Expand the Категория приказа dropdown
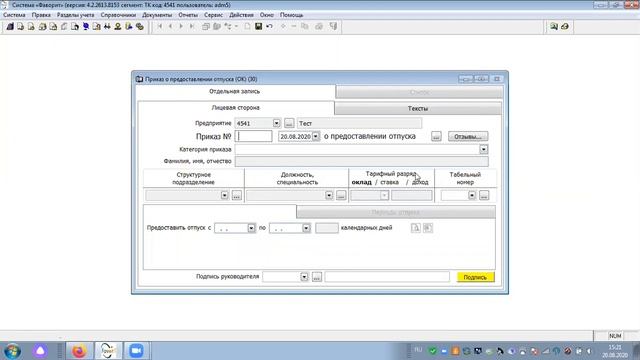 tap(483, 149)
